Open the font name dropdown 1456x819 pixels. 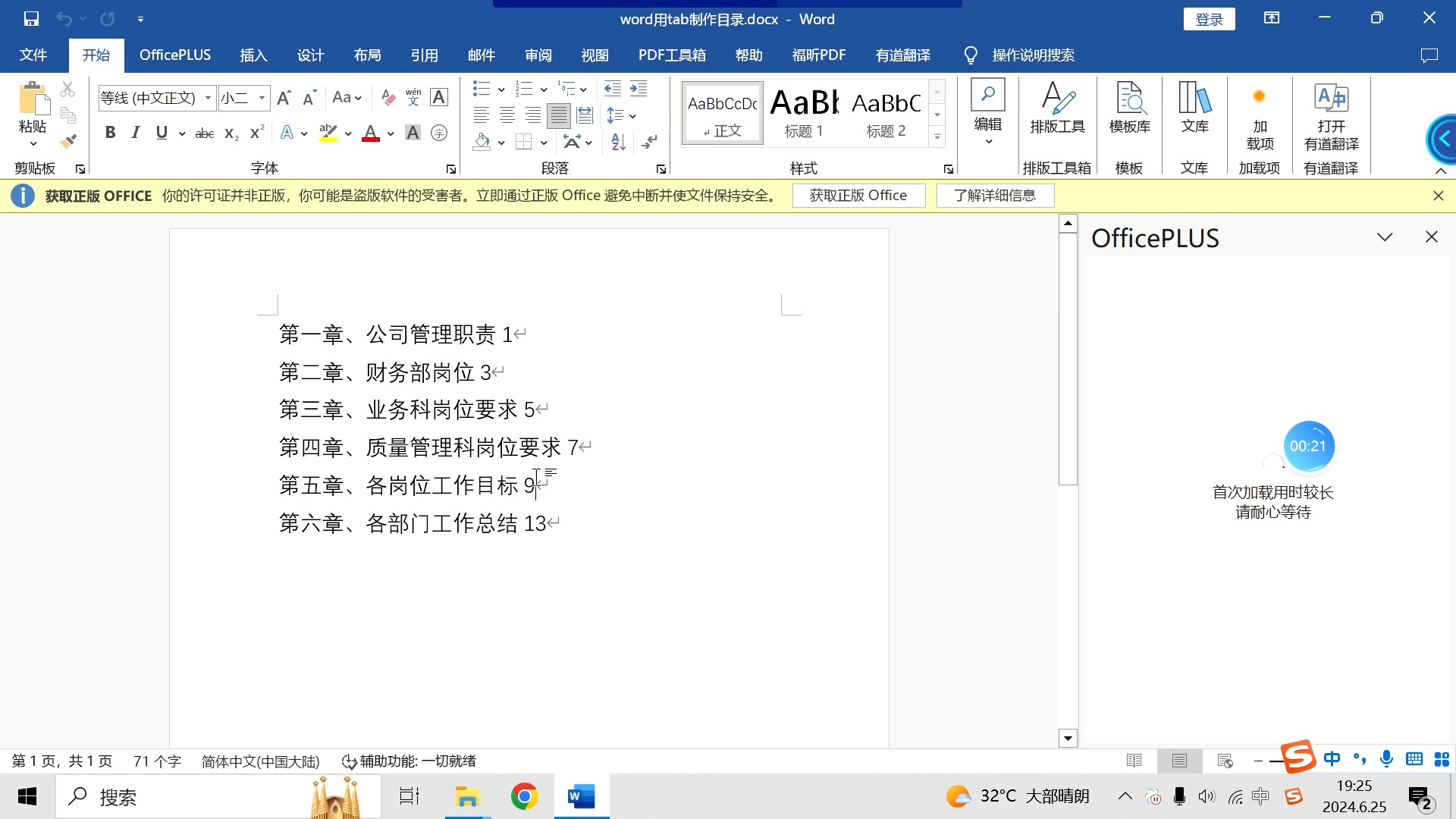pos(207,98)
